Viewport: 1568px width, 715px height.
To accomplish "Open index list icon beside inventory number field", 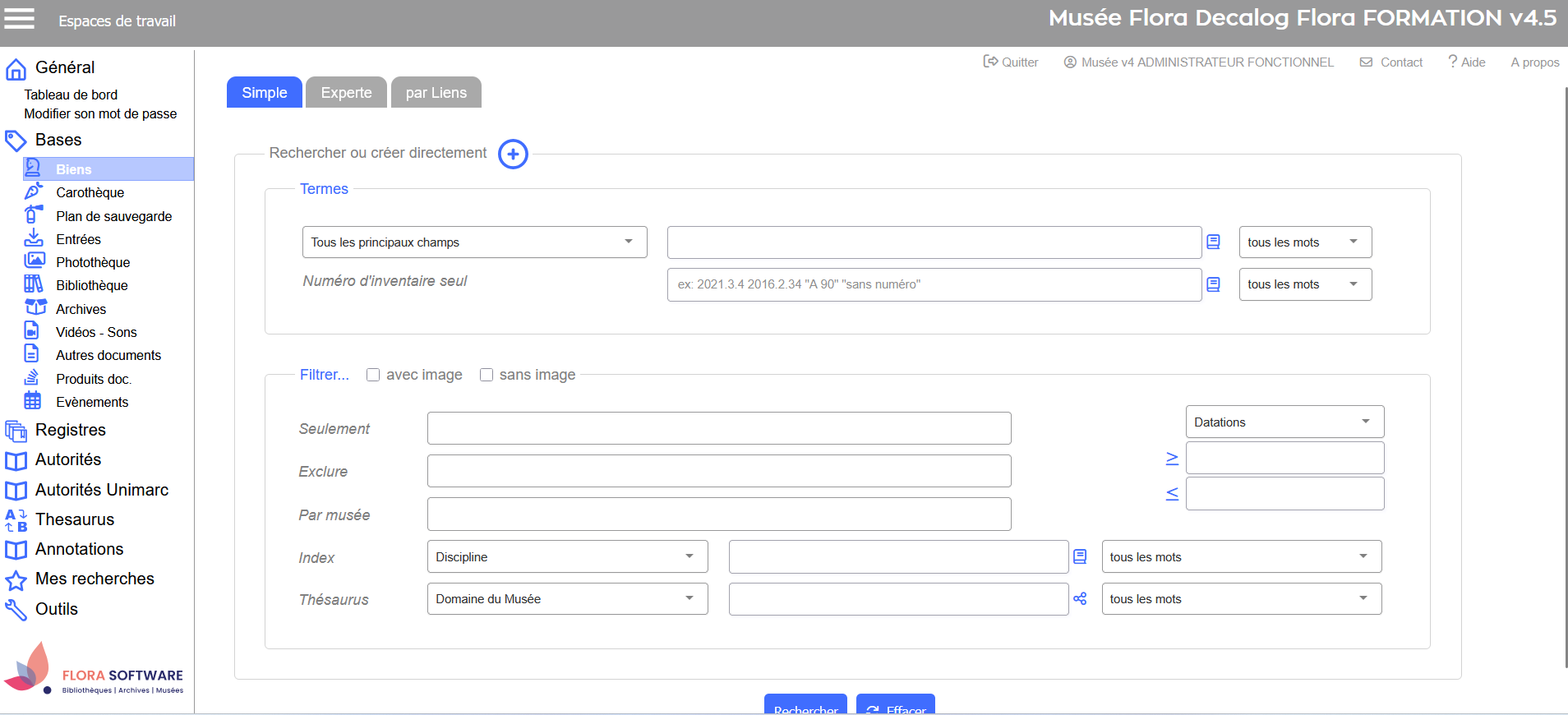I will point(1213,284).
